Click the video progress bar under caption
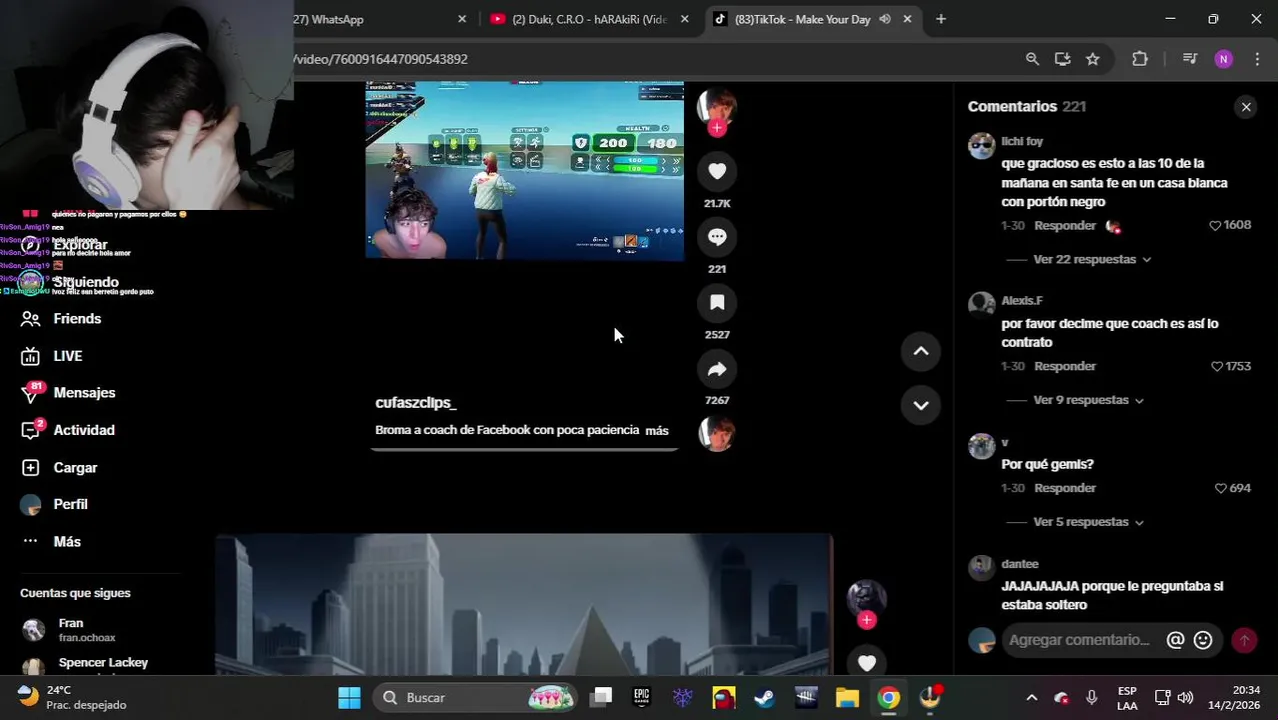Viewport: 1278px width, 720px height. (524, 449)
